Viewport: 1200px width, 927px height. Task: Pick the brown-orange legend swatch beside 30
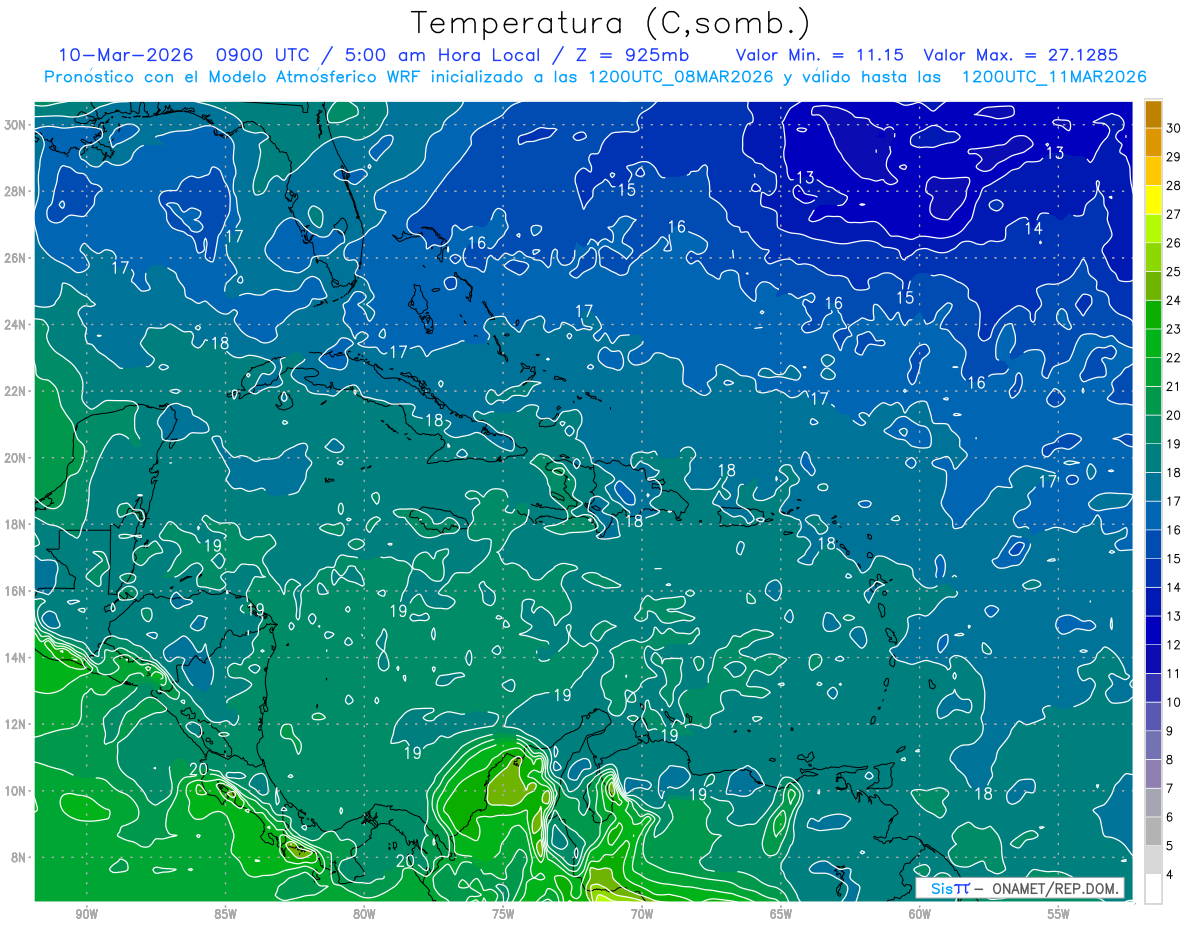tap(1153, 114)
